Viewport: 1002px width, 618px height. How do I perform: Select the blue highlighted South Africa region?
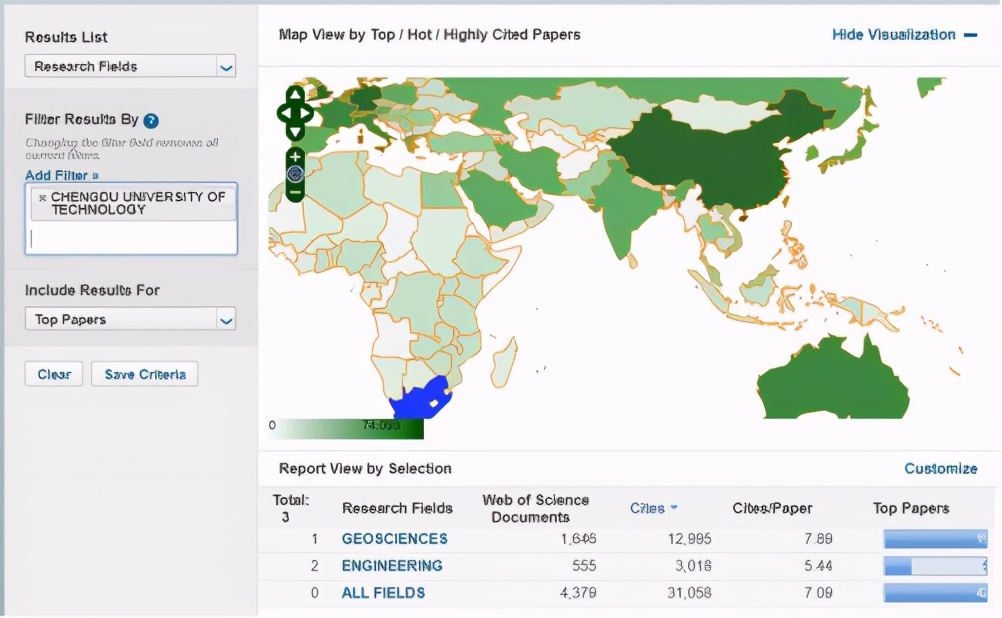tap(420, 399)
